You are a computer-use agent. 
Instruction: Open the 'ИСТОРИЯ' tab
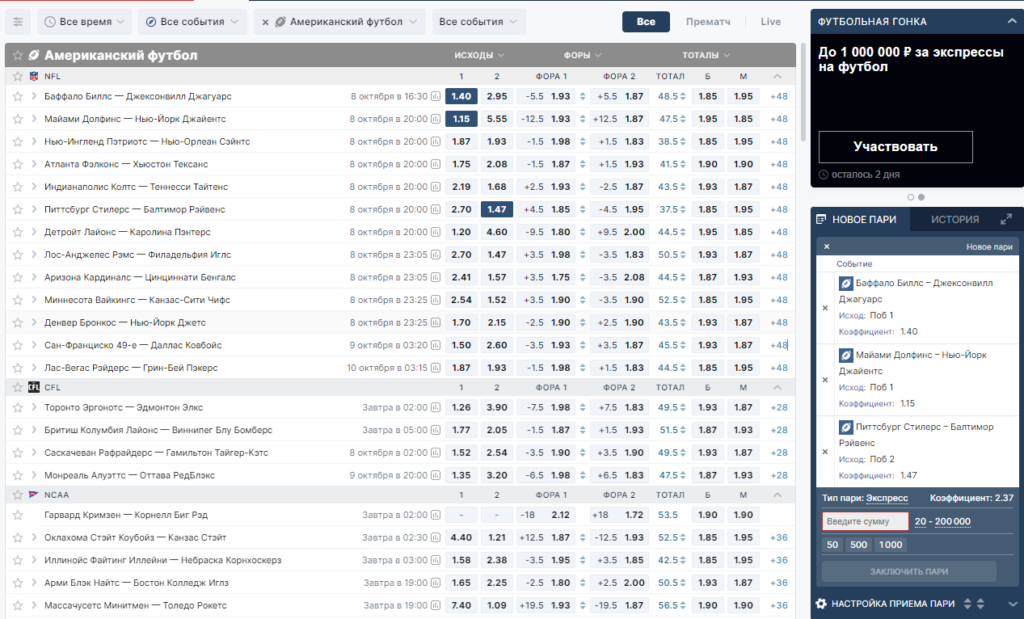tap(955, 219)
